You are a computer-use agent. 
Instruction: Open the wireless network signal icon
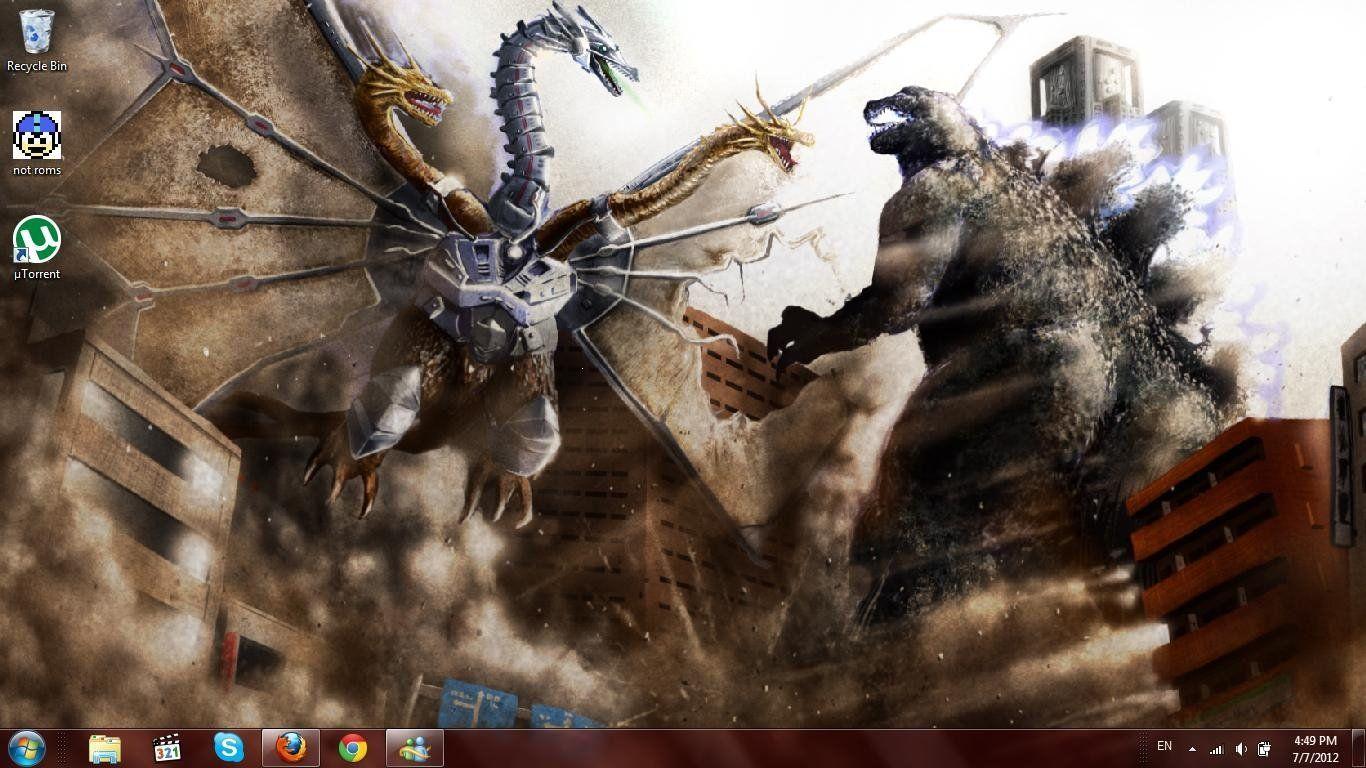point(1216,749)
